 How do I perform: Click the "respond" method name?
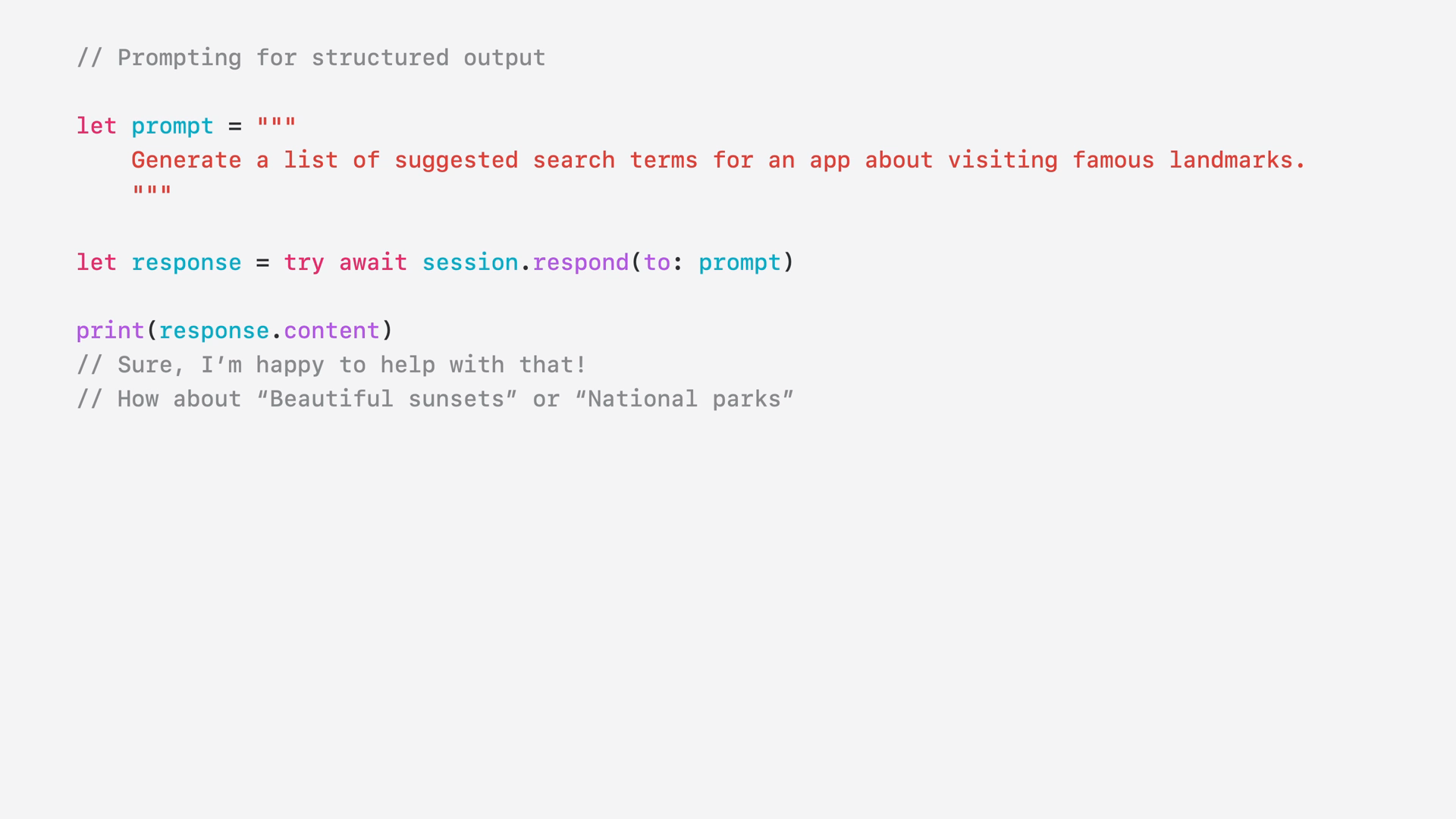(580, 263)
